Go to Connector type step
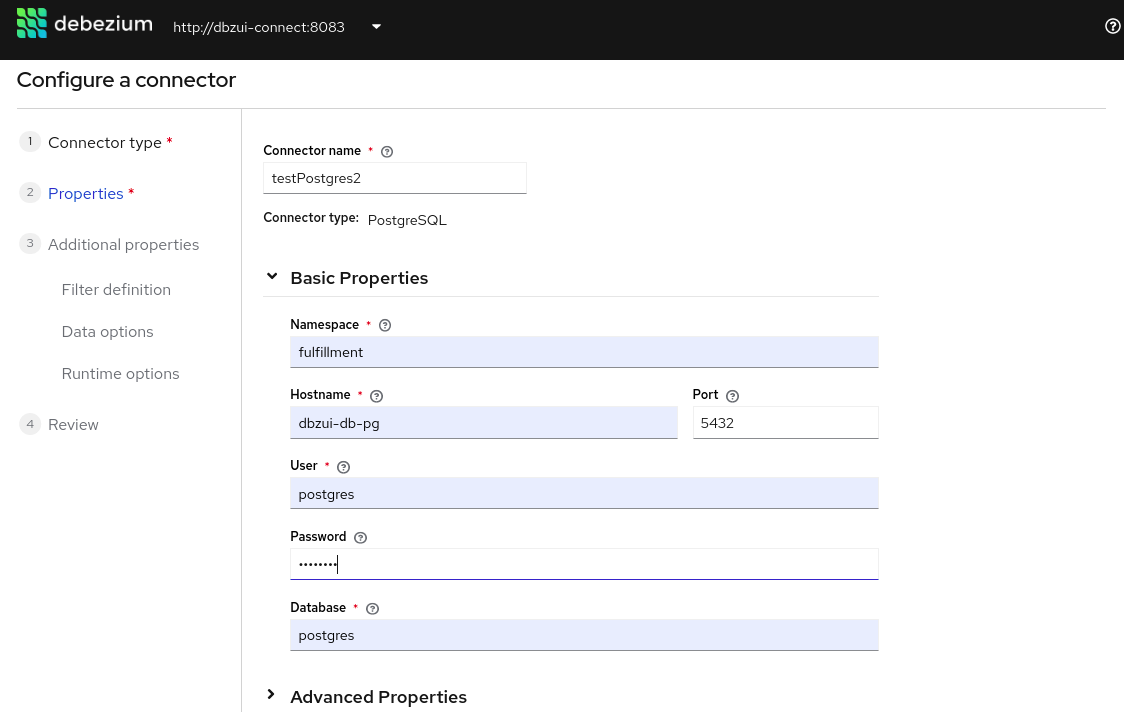 click(x=105, y=143)
